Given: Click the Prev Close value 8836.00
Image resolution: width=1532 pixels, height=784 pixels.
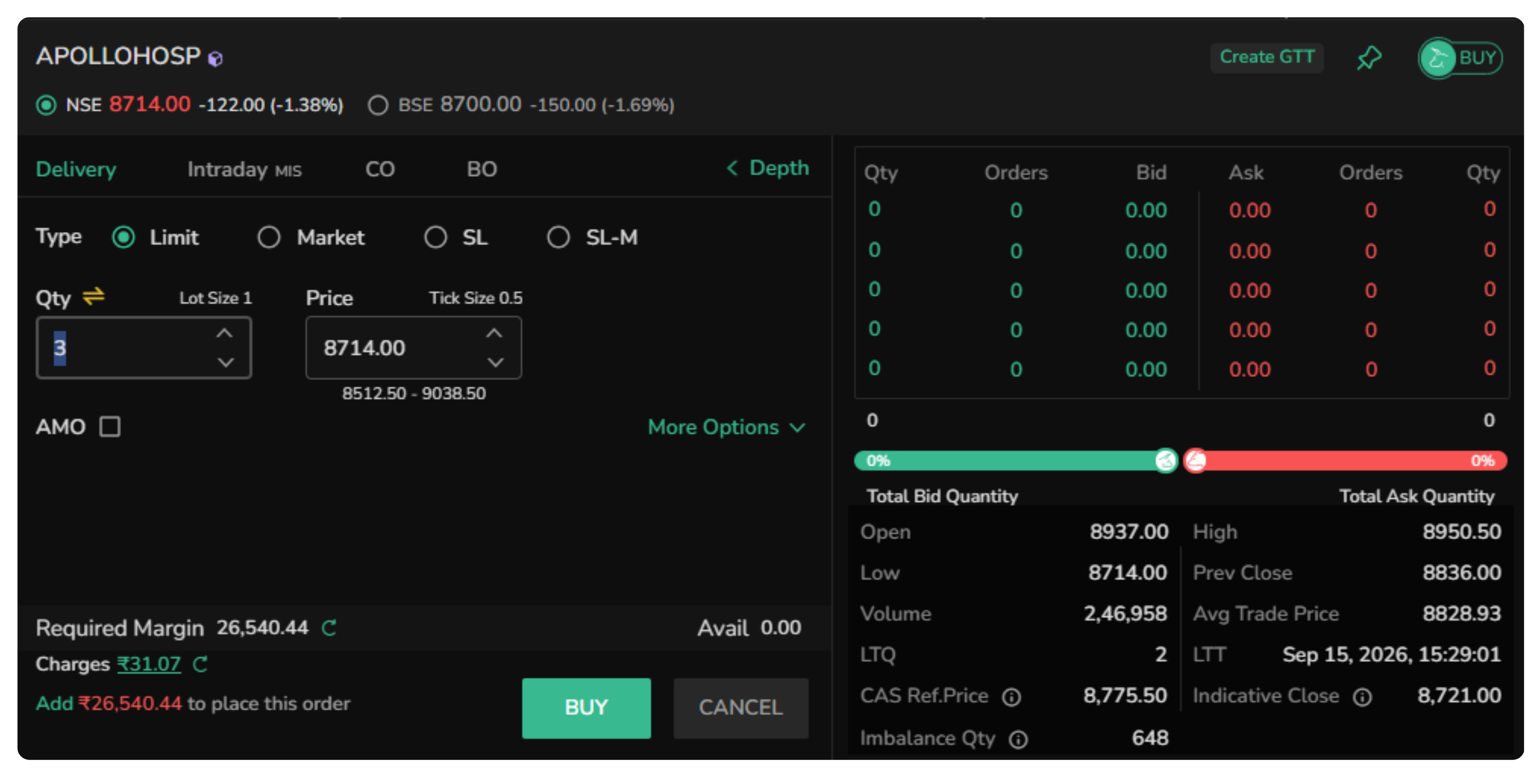Looking at the screenshot, I should 1461,573.
